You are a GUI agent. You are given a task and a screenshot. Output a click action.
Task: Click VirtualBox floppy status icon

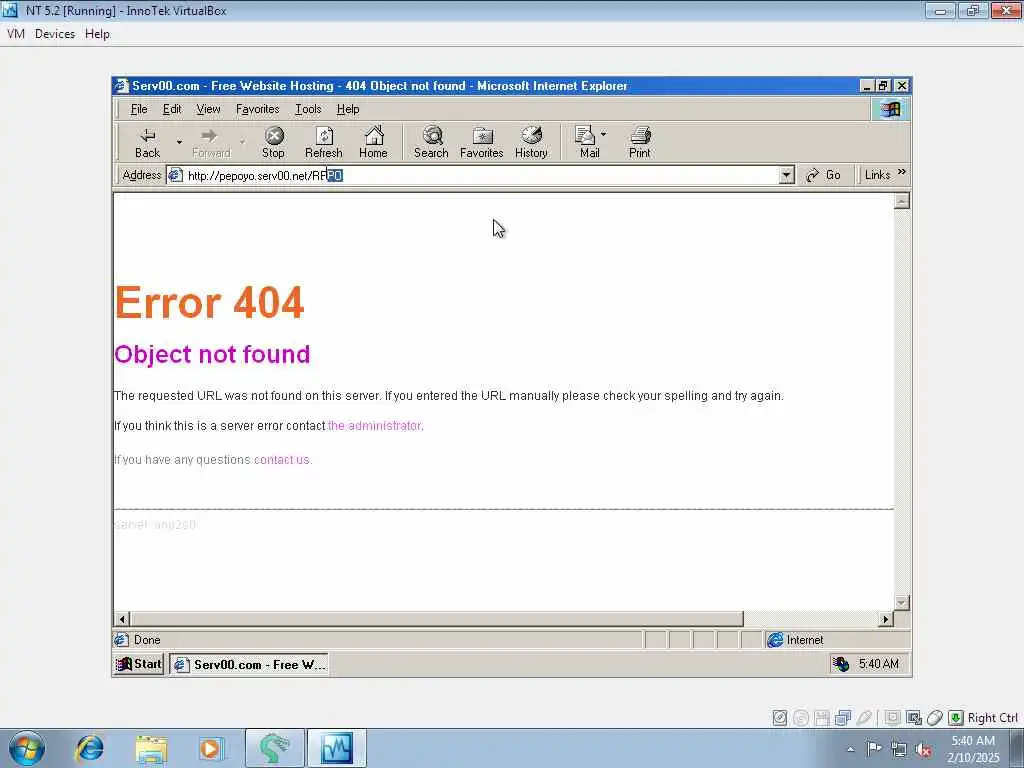point(822,718)
